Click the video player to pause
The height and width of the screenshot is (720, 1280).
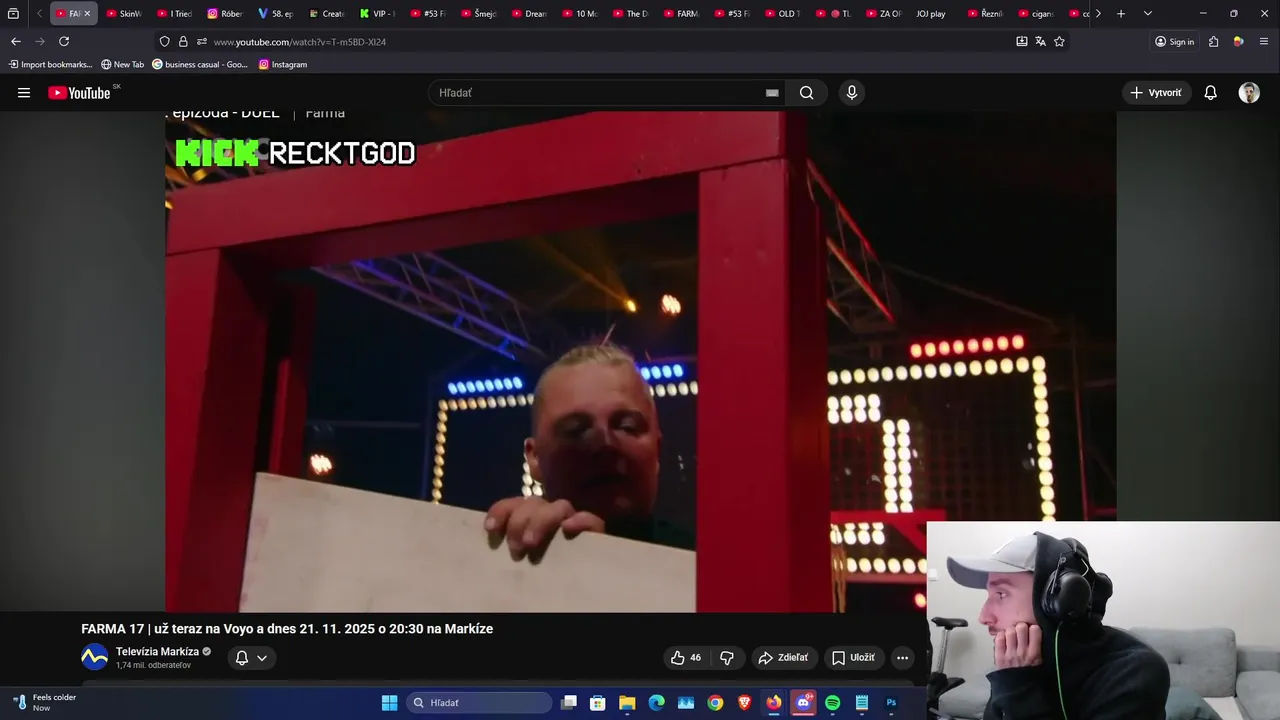pyautogui.click(x=640, y=362)
